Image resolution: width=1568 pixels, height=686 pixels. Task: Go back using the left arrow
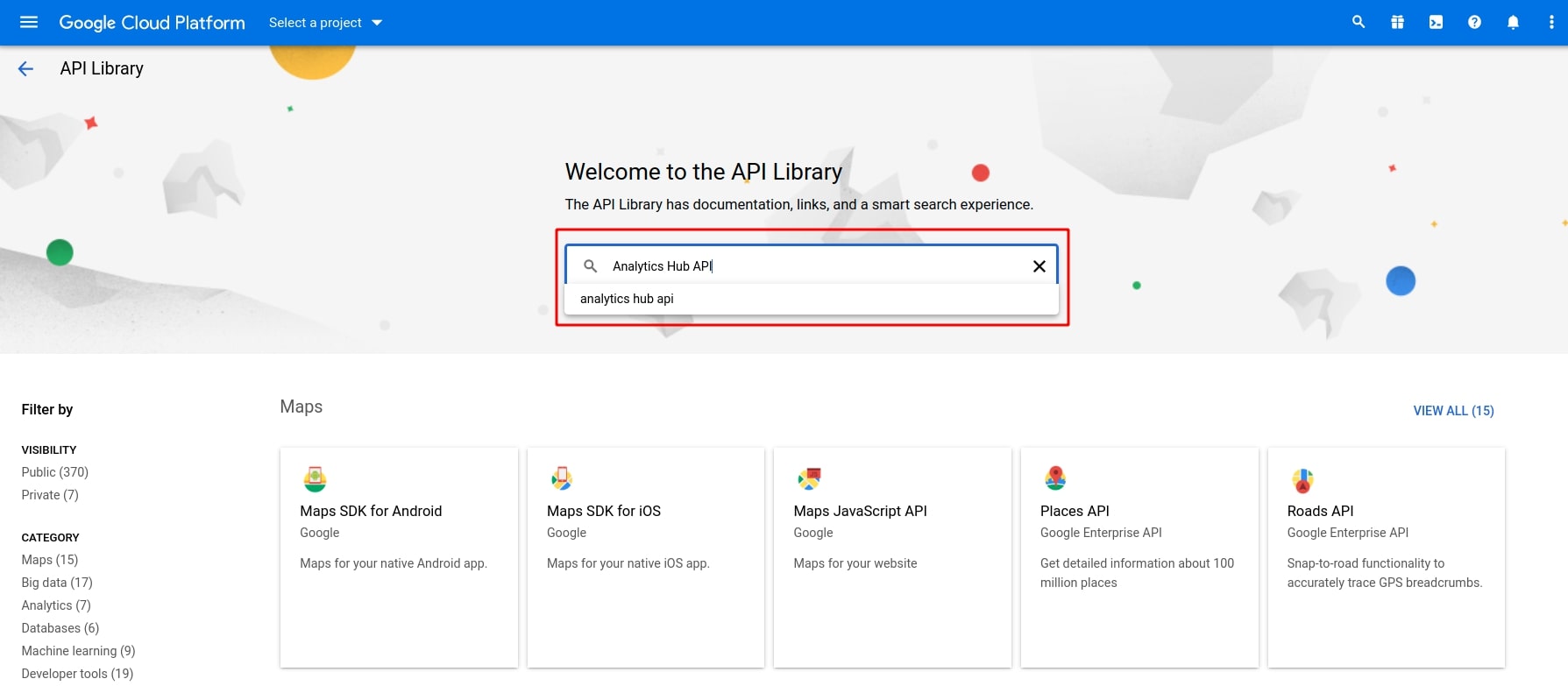click(x=26, y=68)
